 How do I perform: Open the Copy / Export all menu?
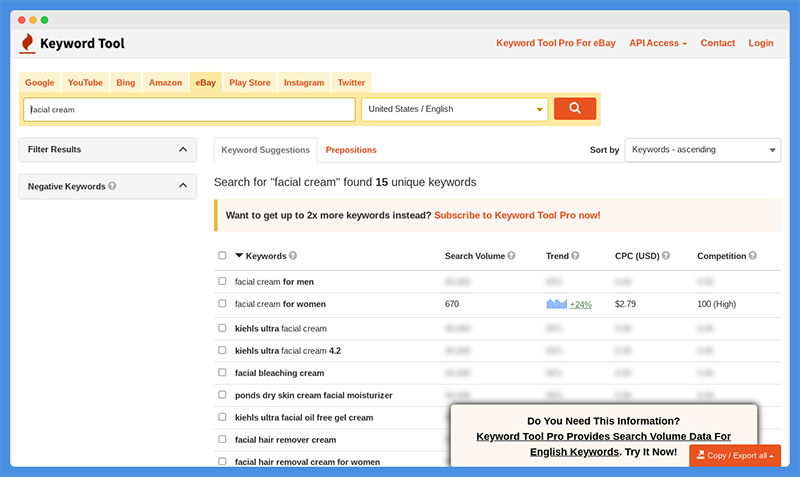pos(735,455)
